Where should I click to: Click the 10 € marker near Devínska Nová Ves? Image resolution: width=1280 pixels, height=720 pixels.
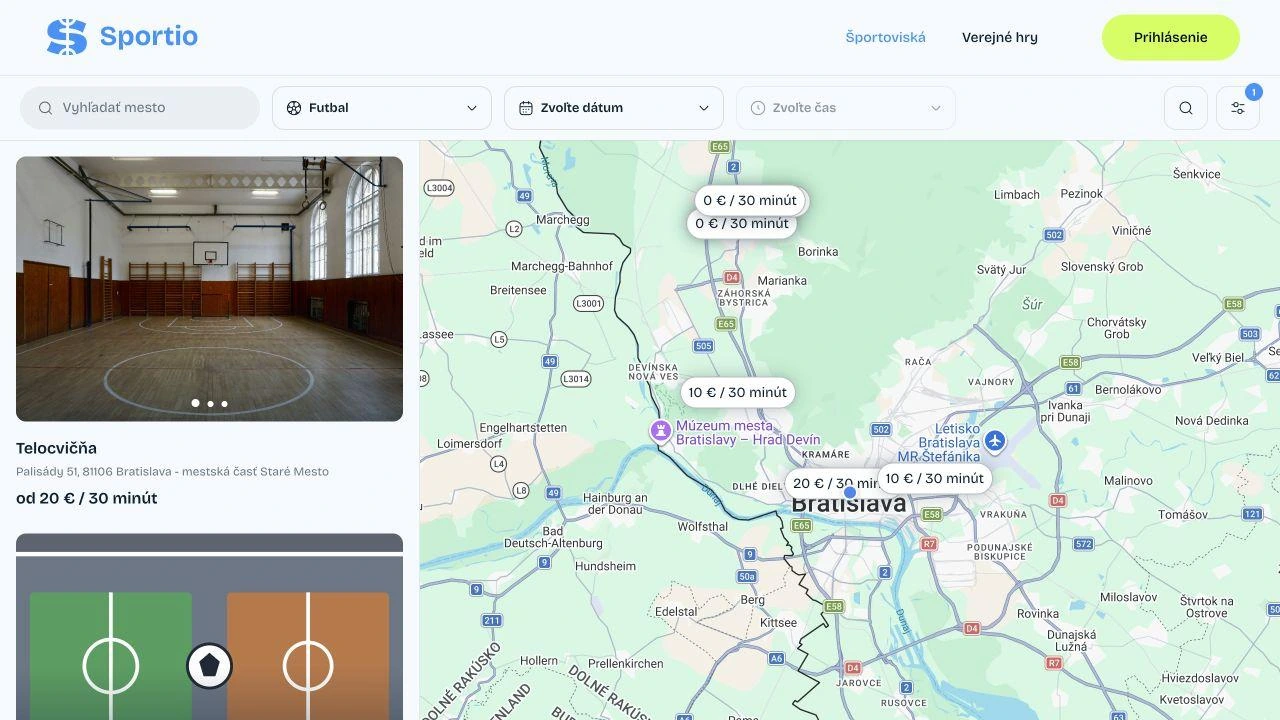pos(738,393)
